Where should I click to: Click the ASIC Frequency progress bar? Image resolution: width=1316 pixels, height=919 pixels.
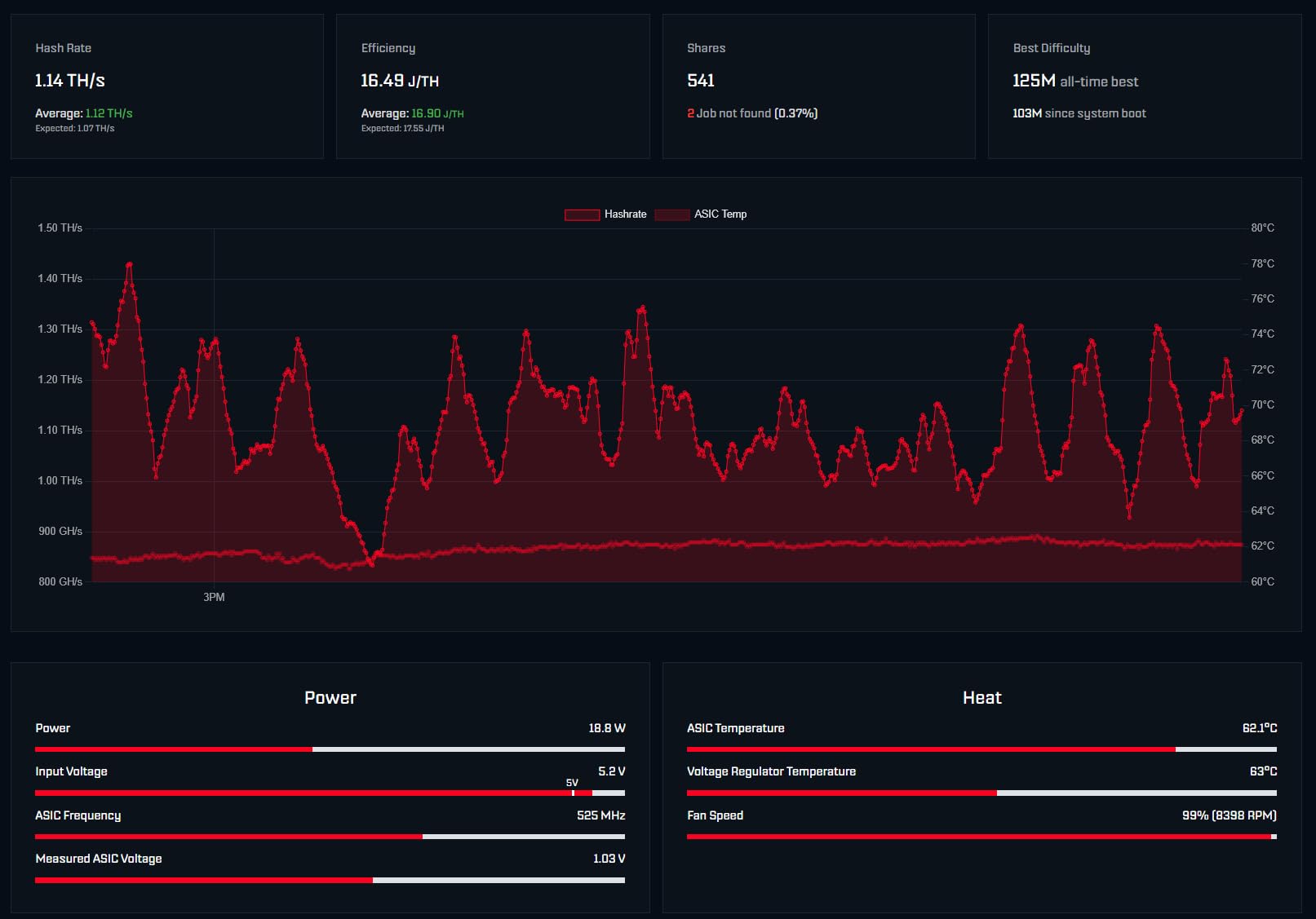(x=330, y=837)
